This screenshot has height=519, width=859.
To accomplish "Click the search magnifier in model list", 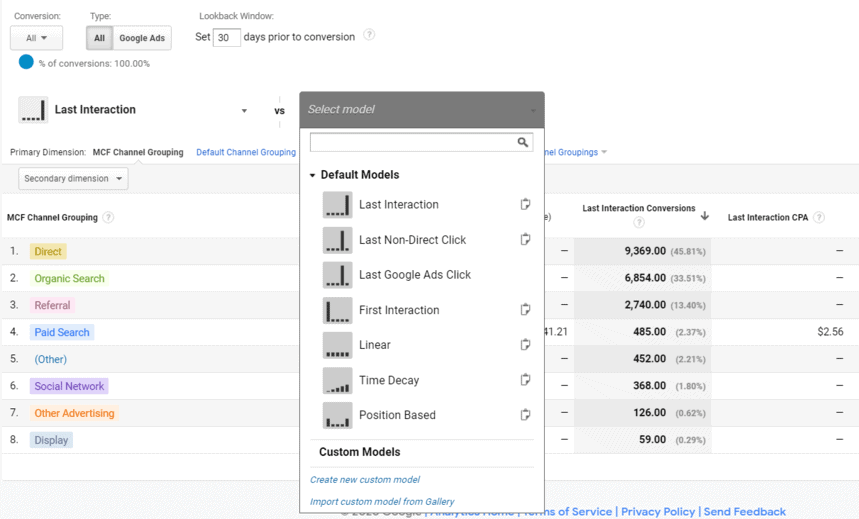I will coord(523,142).
